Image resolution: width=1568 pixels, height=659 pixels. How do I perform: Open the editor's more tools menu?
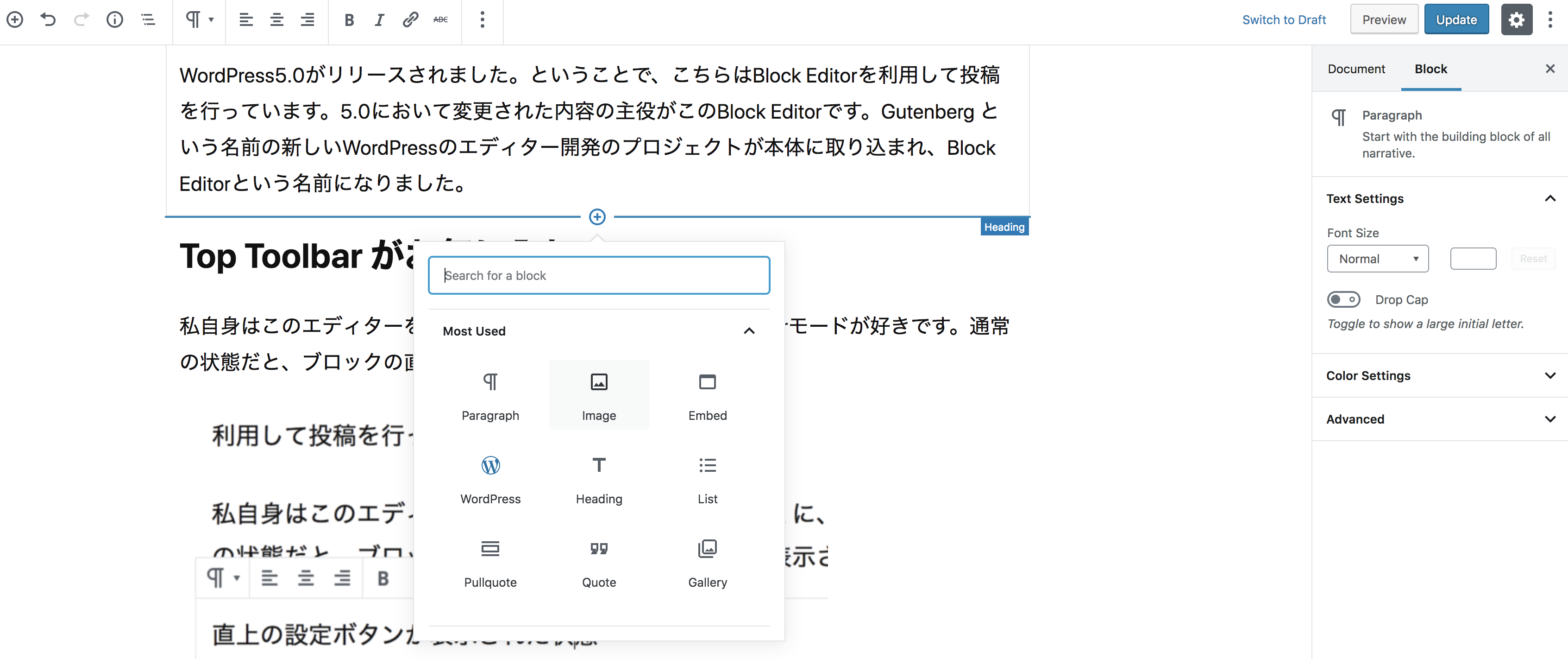(x=1551, y=19)
